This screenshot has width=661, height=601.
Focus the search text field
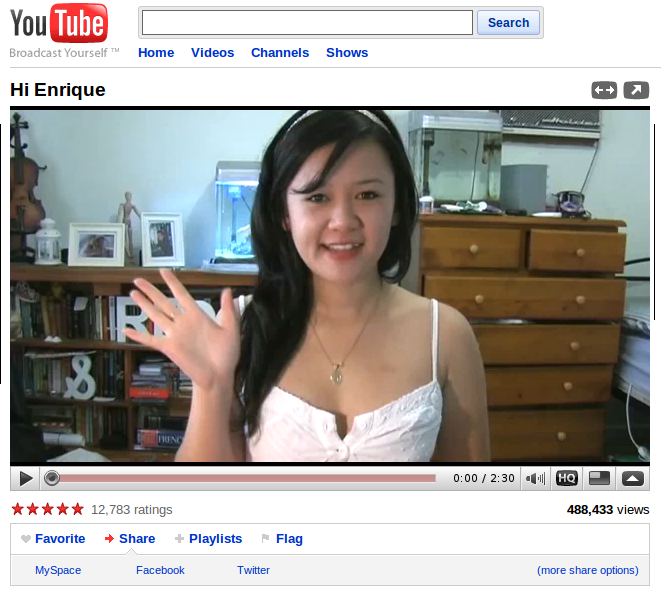[306, 23]
